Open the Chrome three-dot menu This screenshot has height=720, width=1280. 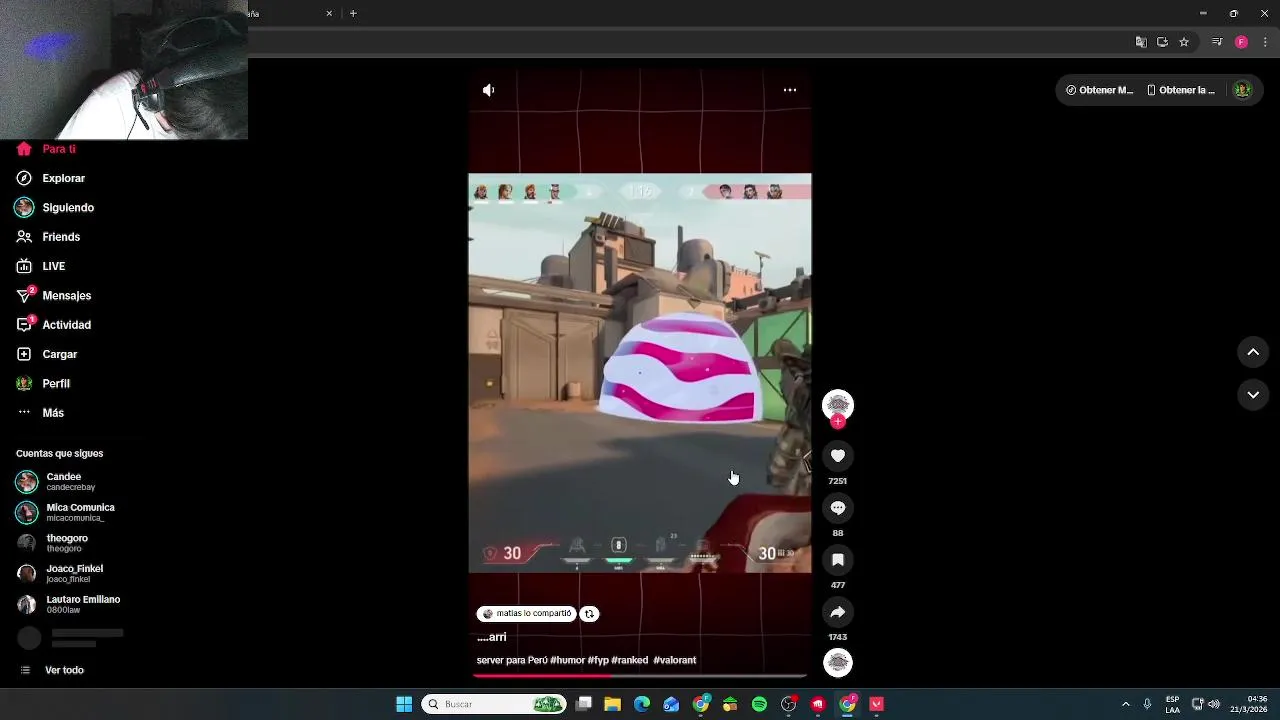click(1264, 42)
